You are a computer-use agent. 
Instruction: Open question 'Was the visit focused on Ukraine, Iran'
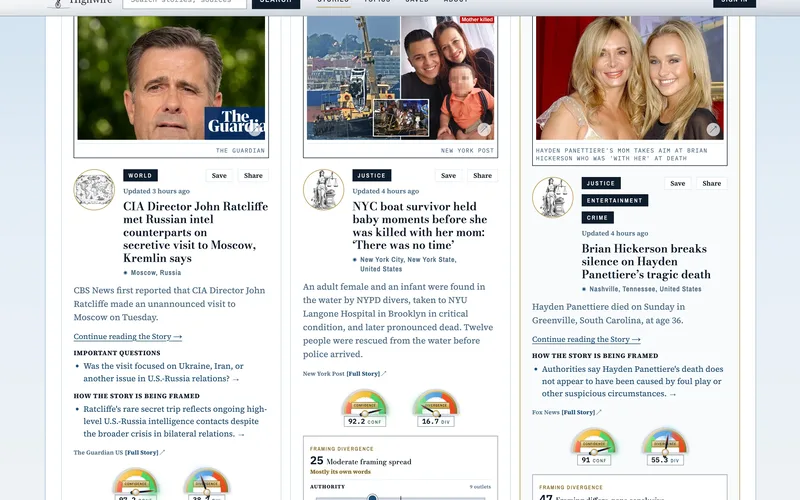click(163, 372)
